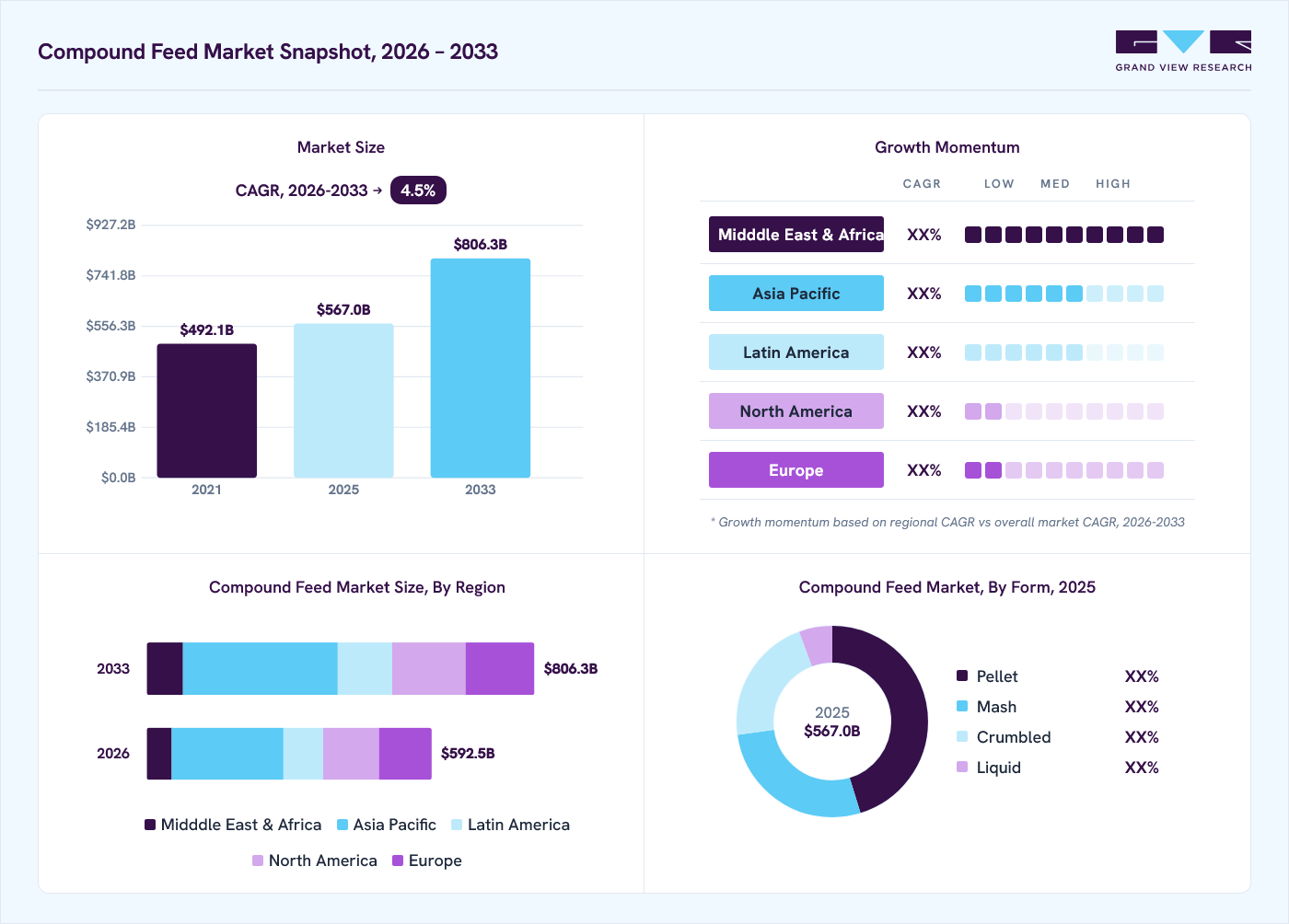Click the North America region label

796,411
